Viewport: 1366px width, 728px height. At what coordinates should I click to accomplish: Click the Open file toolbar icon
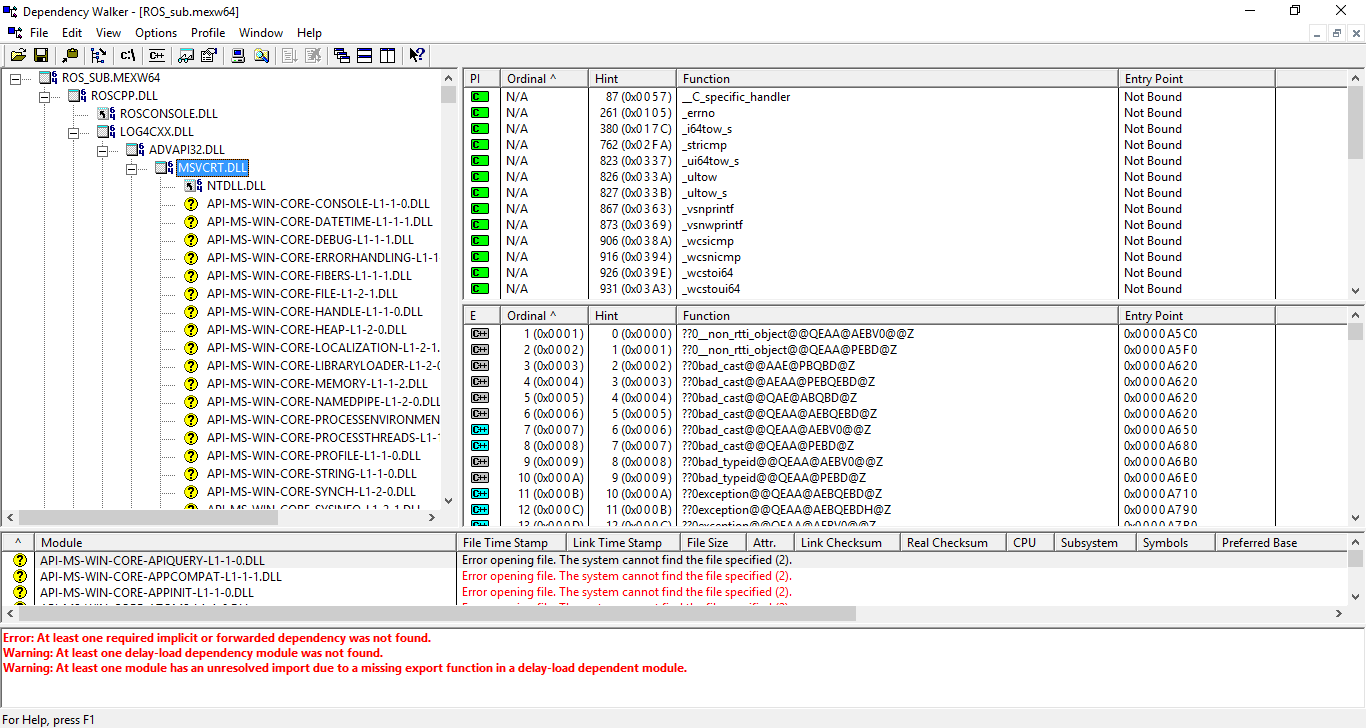18,55
